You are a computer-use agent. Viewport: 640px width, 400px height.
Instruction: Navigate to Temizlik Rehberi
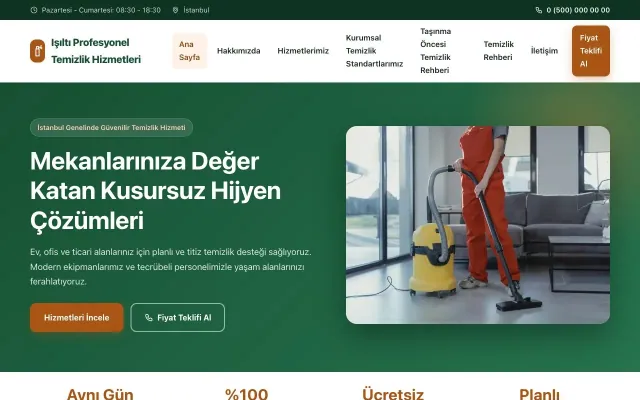[x=498, y=51]
